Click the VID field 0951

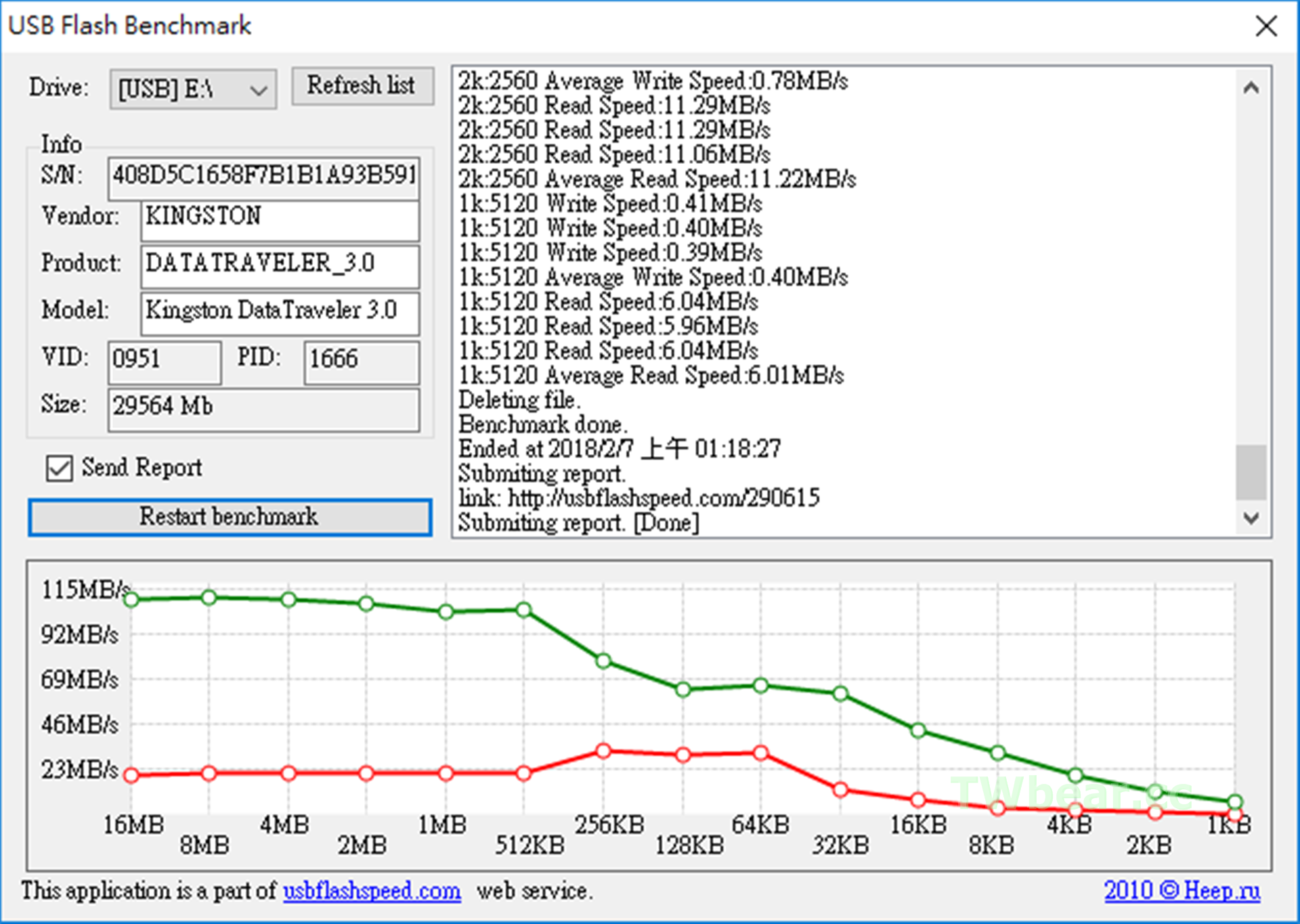point(164,361)
